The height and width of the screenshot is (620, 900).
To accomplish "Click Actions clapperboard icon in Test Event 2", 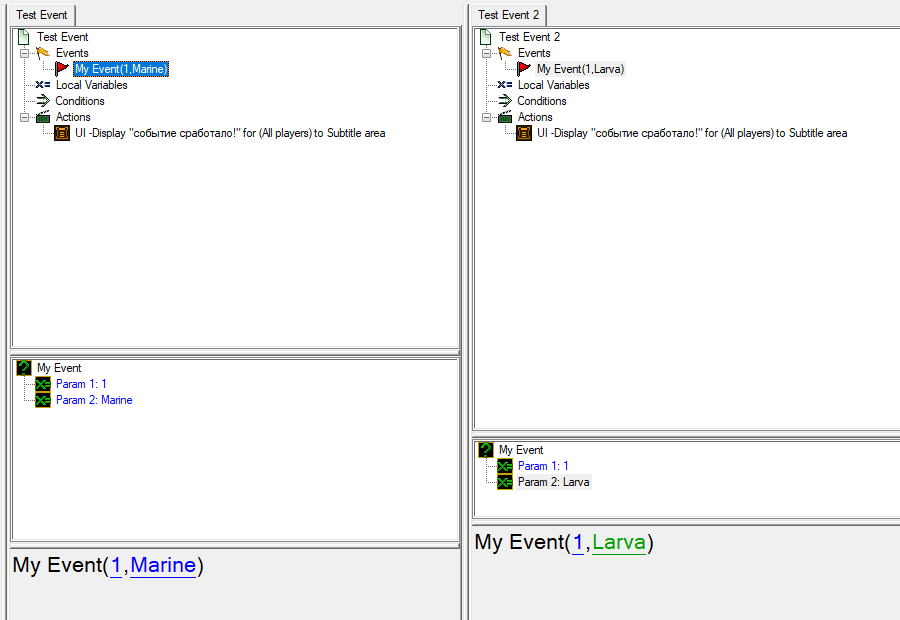I will point(505,117).
